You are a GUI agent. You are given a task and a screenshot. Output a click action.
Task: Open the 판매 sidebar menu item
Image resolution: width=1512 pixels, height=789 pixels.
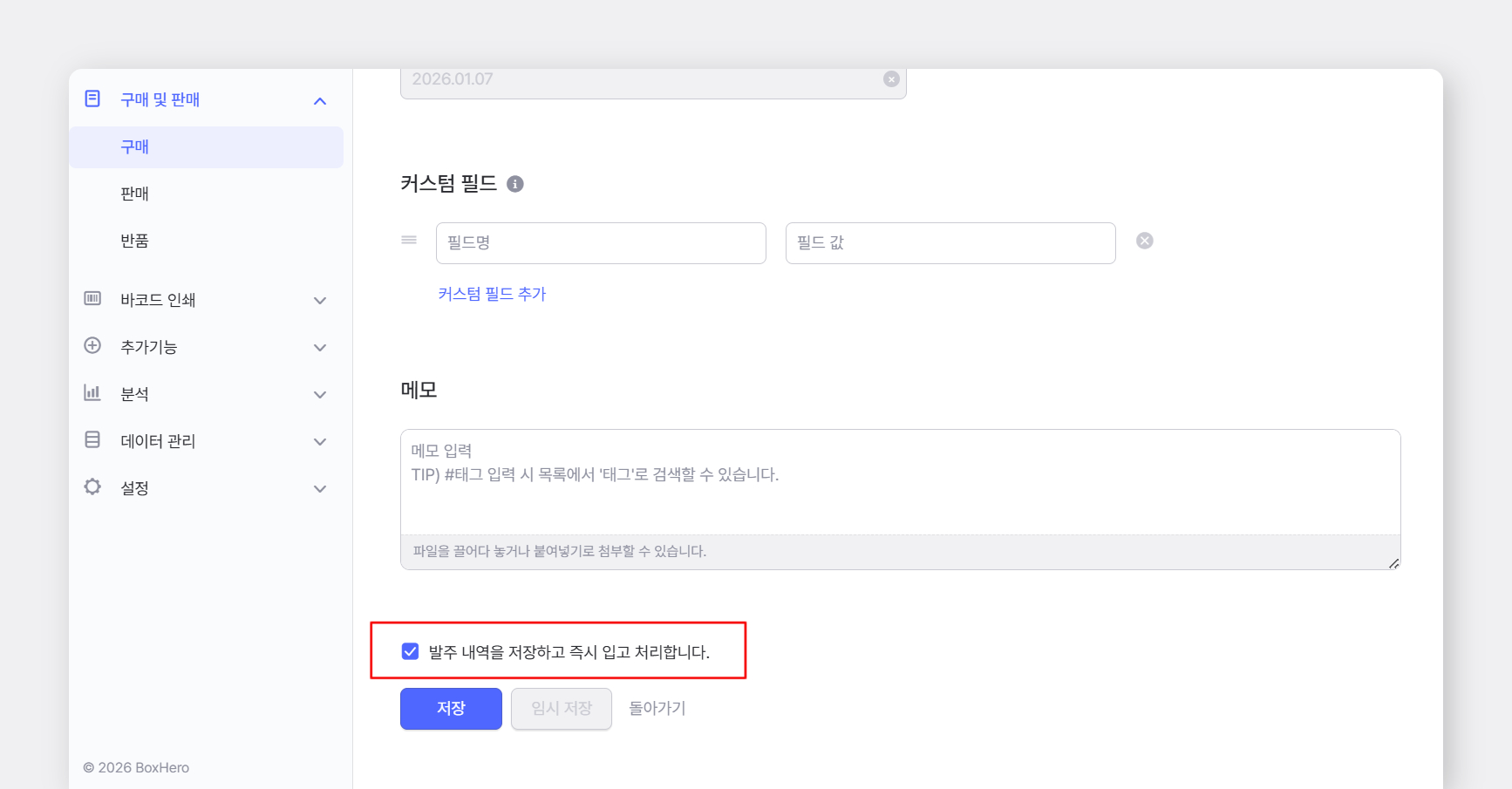pyautogui.click(x=135, y=194)
